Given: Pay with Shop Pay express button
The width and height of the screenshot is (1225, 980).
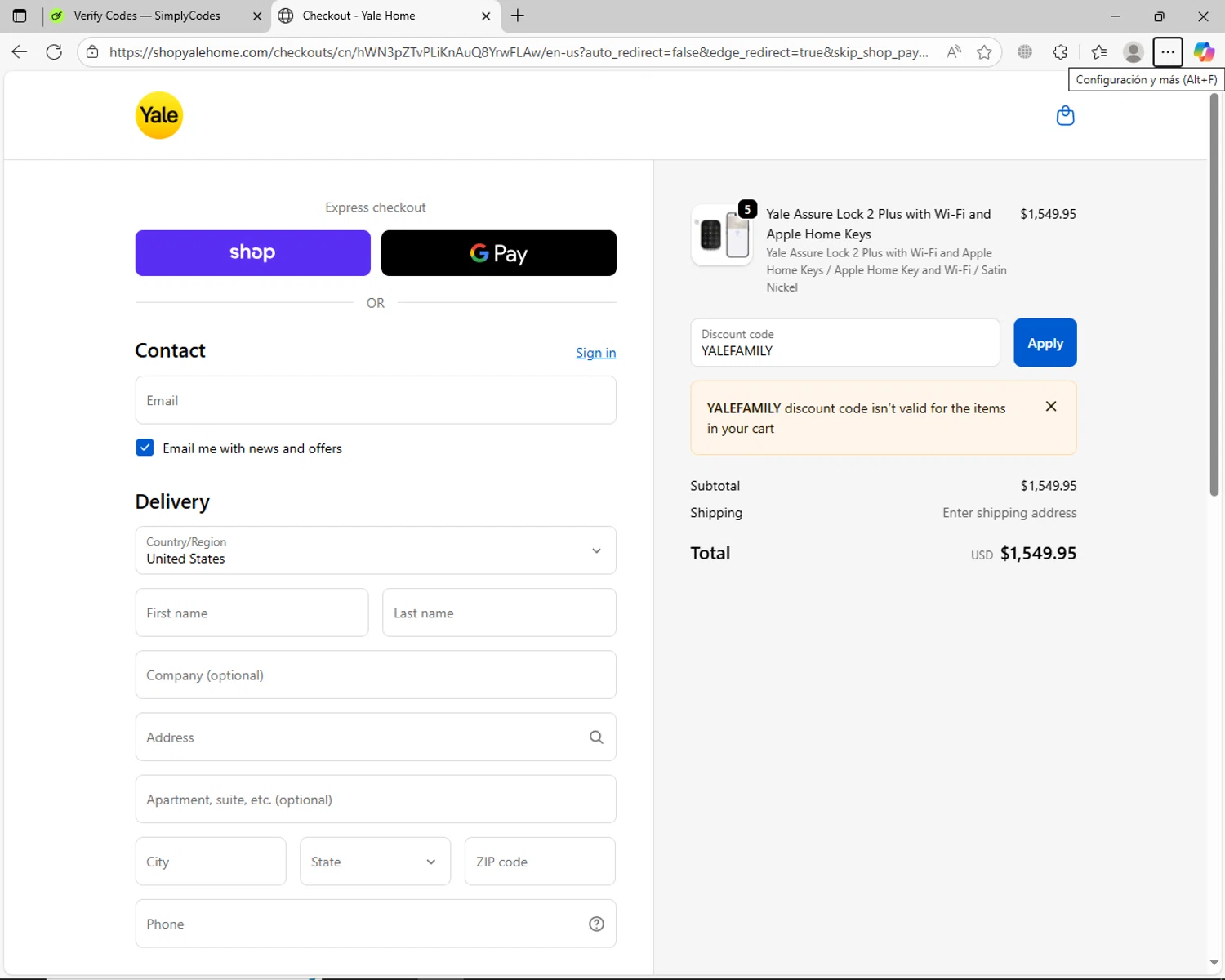Looking at the screenshot, I should 253,253.
